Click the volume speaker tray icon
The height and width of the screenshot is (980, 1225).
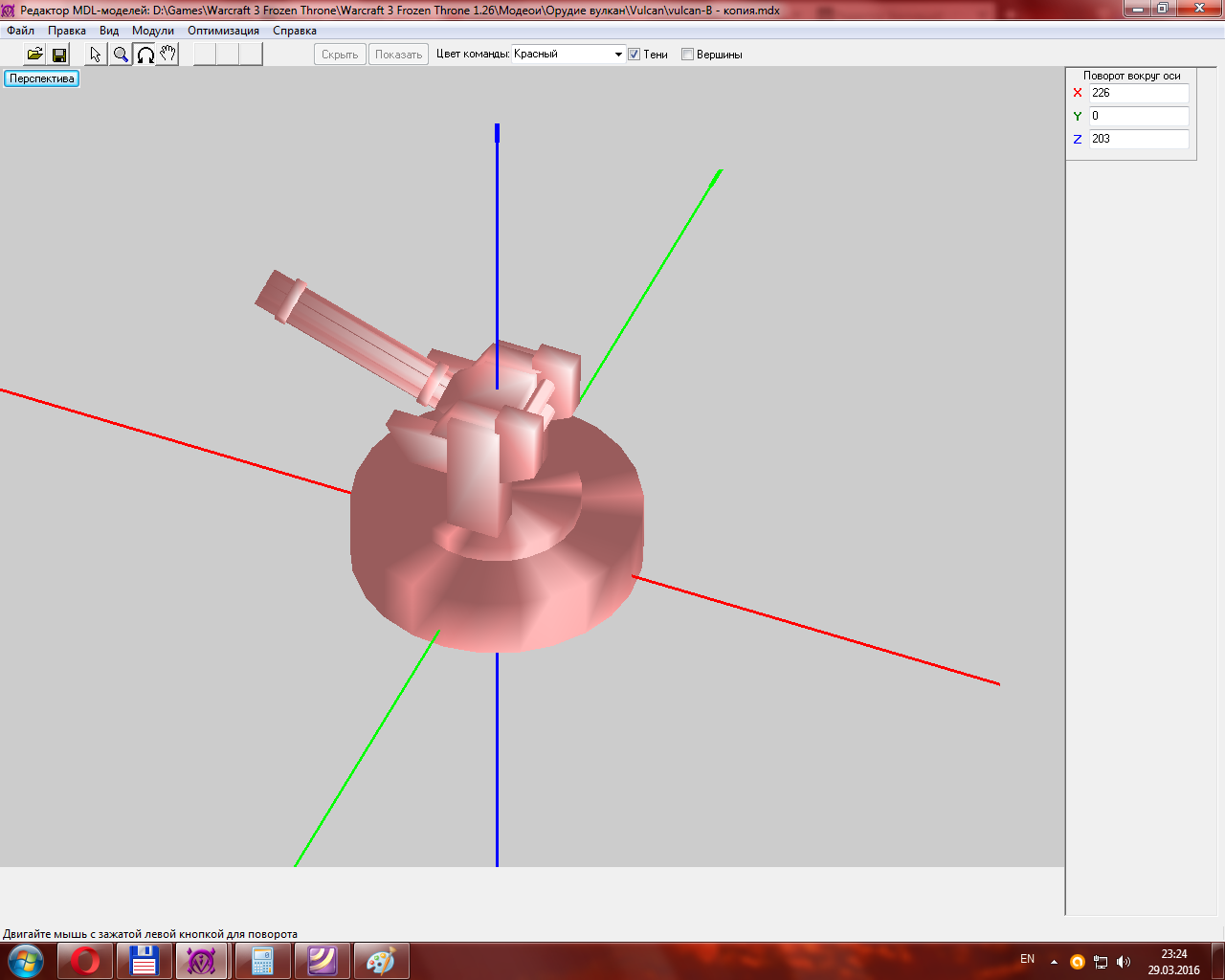pos(1124,962)
